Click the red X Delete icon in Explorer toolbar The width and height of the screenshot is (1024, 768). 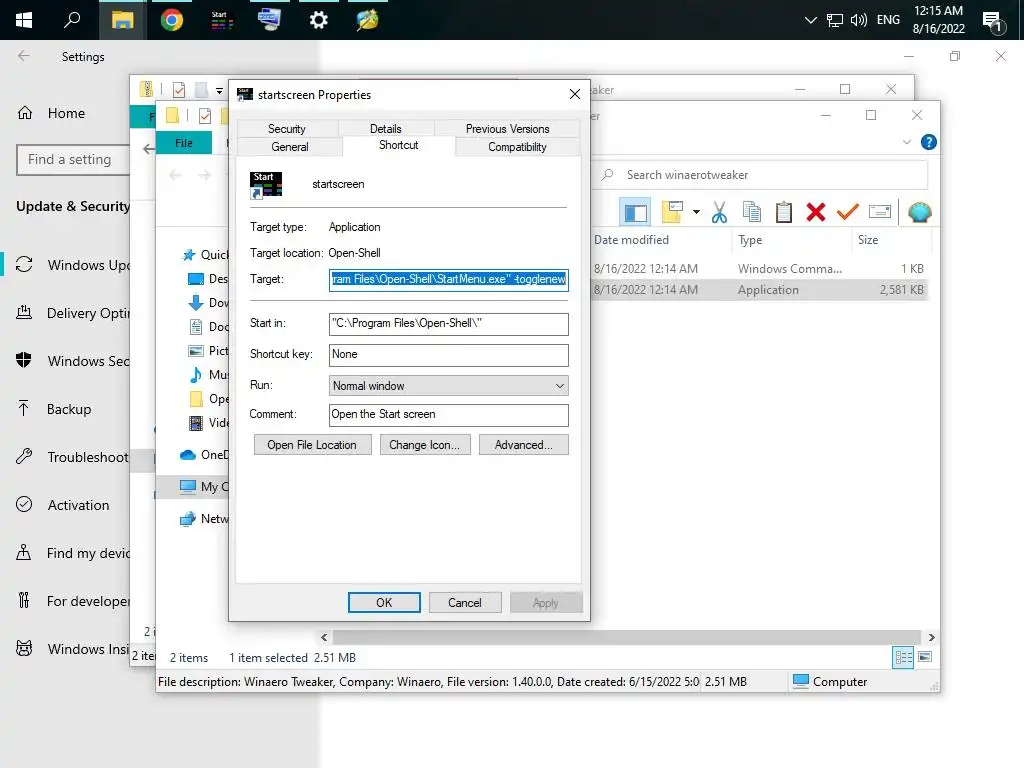coord(816,212)
